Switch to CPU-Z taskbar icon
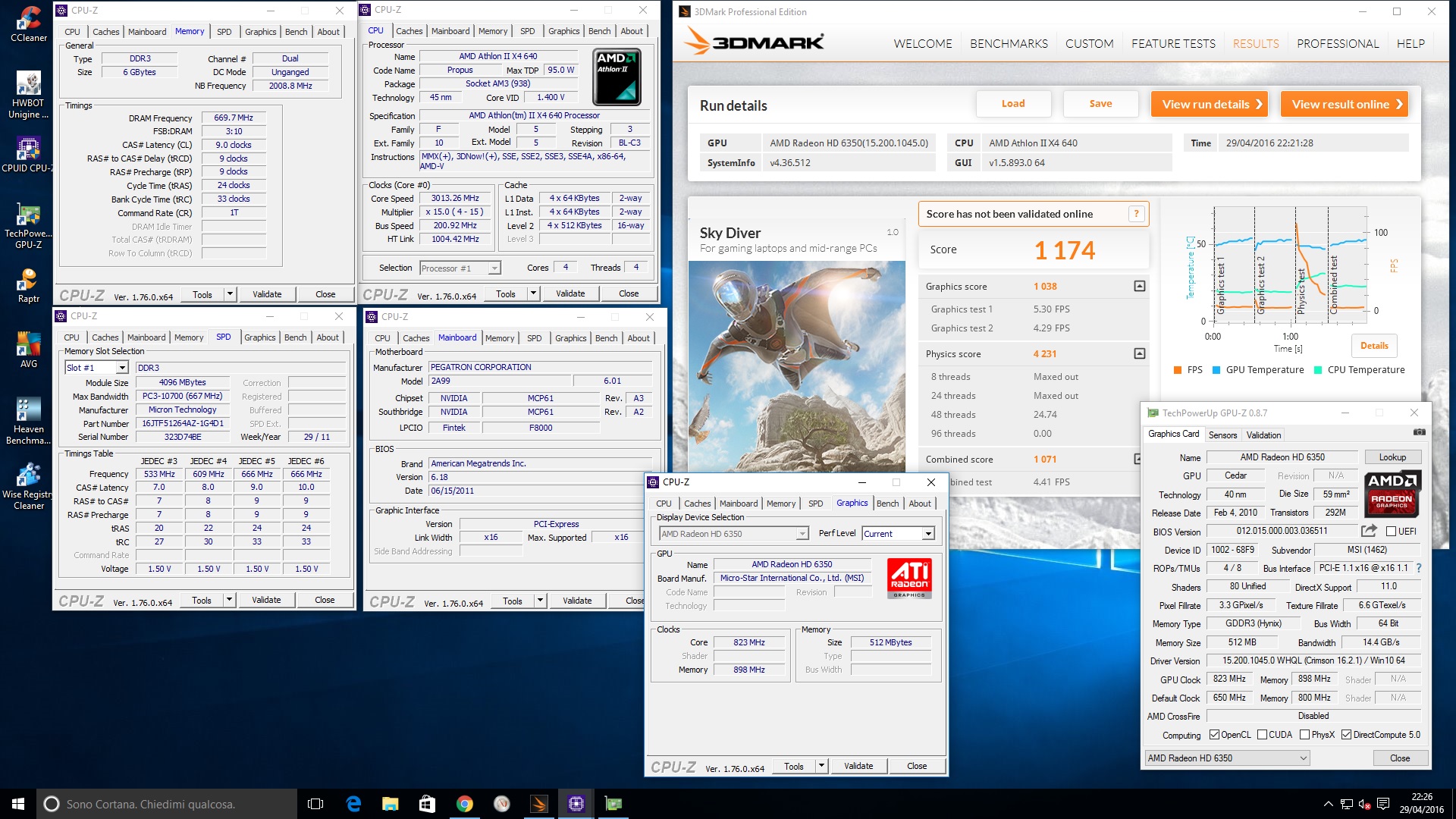This screenshot has height=819, width=1456. (x=576, y=804)
